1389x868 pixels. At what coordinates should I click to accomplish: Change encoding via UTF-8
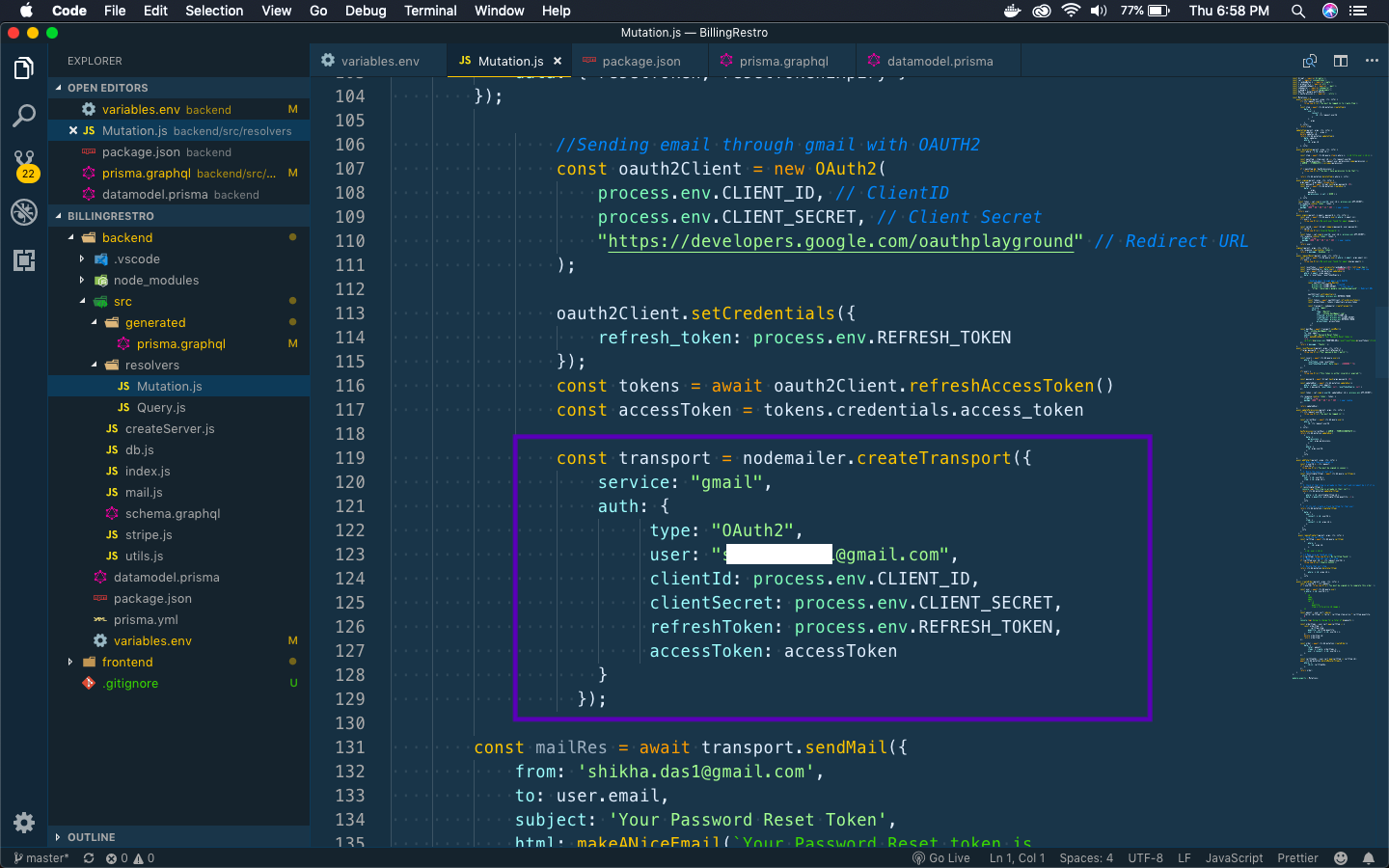[x=1146, y=857]
